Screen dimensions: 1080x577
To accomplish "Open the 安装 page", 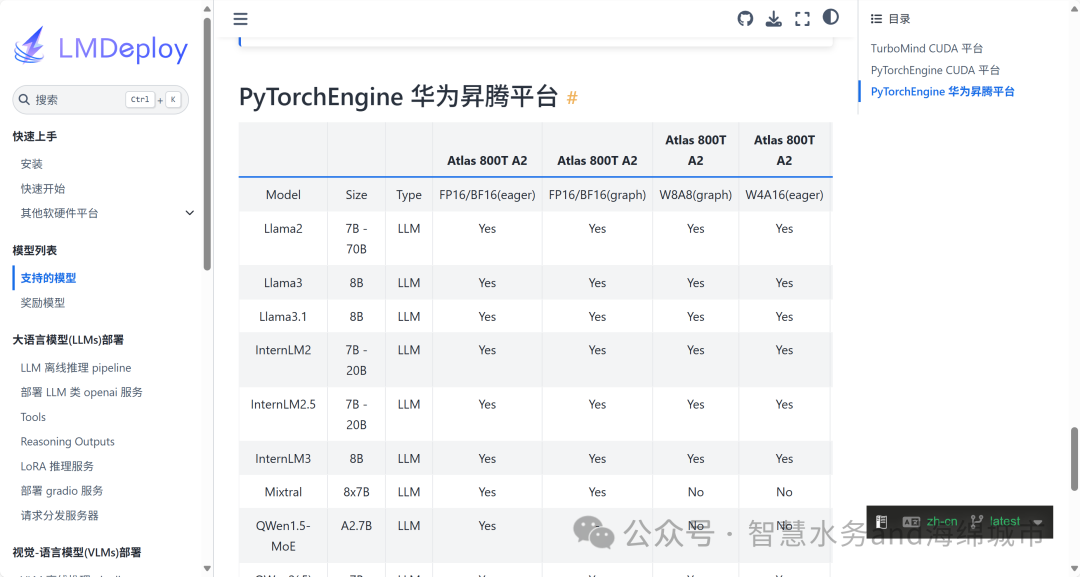I will tap(32, 164).
